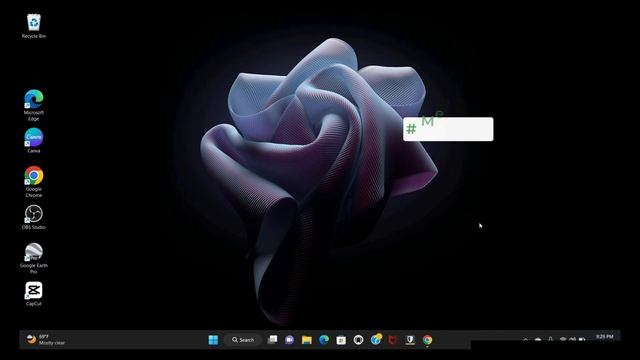The height and width of the screenshot is (360, 640).
Task: Expand the hidden system tray icons chevron
Action: tap(525, 340)
